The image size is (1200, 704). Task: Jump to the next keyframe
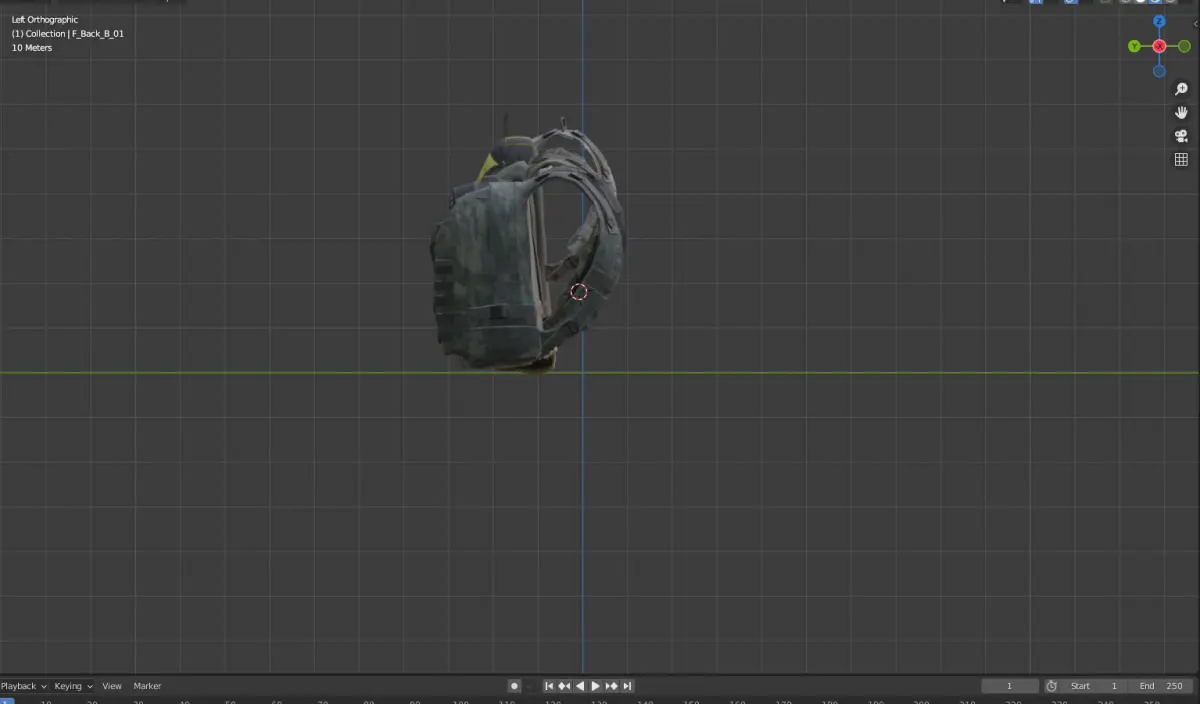[x=611, y=686]
